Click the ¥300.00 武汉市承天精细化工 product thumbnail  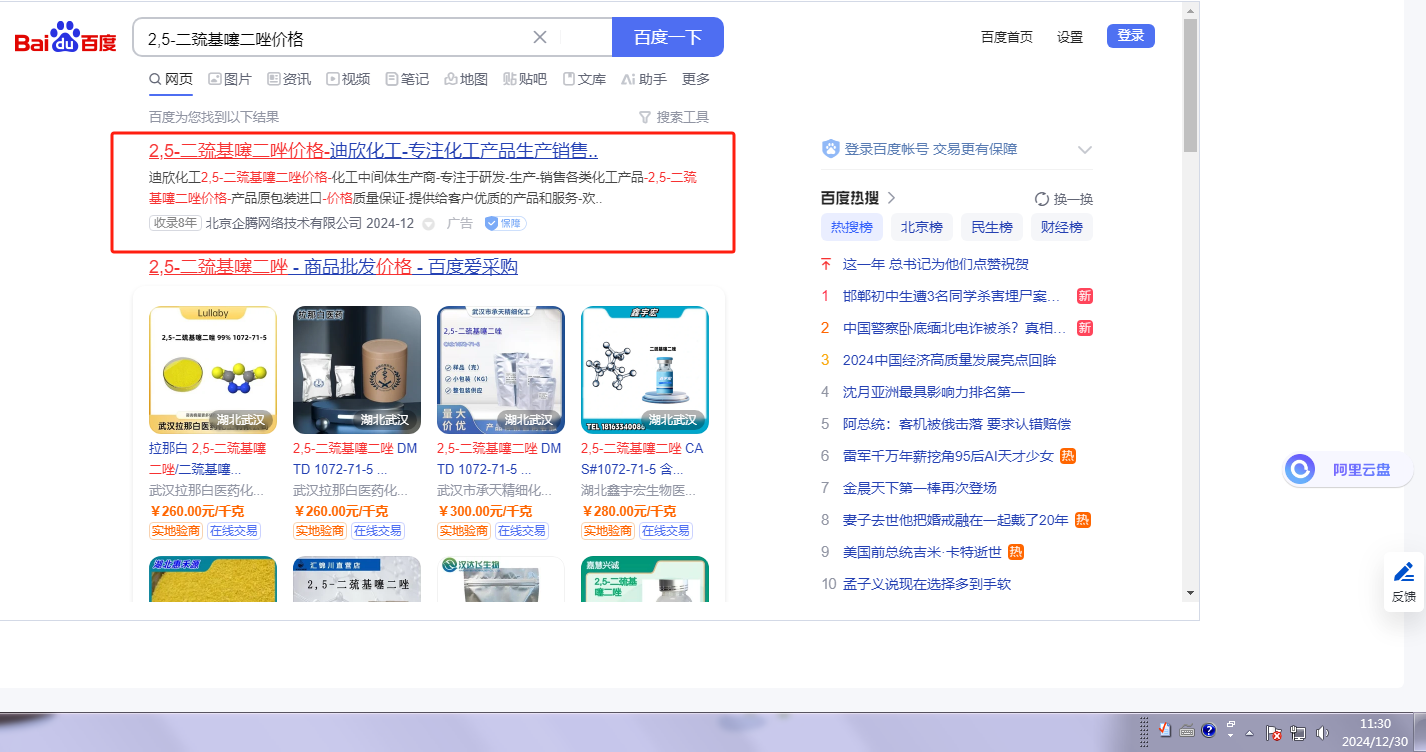(x=500, y=369)
